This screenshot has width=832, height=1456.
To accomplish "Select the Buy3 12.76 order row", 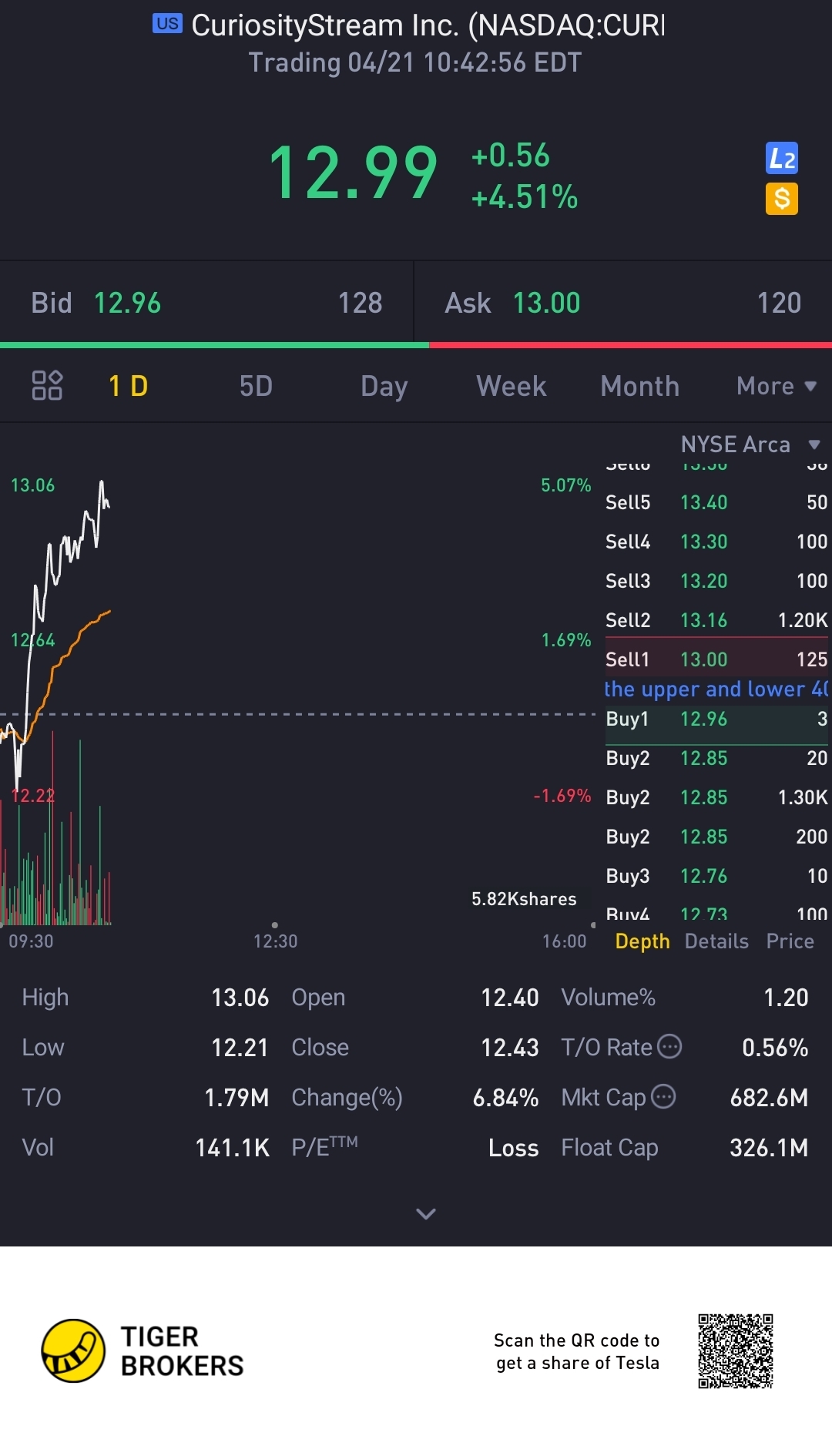I will click(x=716, y=876).
